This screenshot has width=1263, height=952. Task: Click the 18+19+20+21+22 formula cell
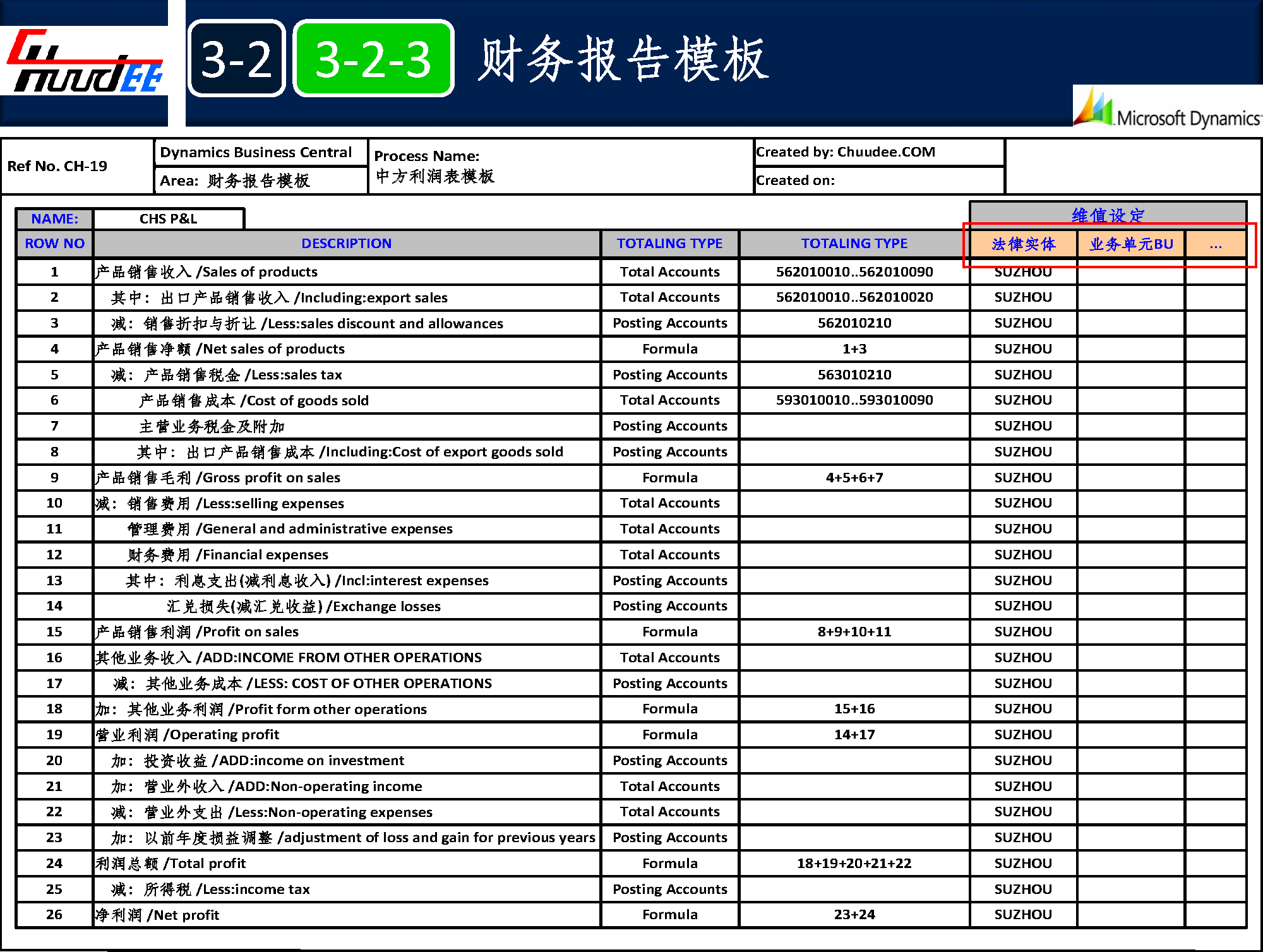click(x=854, y=864)
